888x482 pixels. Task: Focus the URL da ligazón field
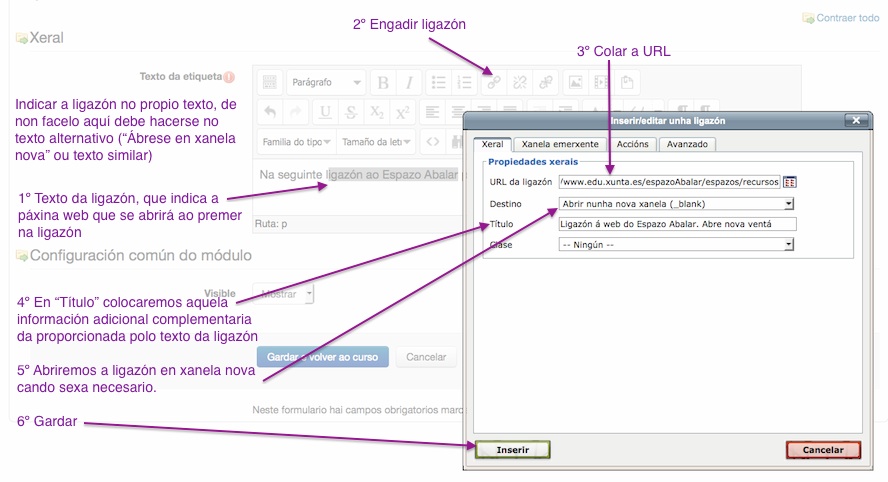click(669, 182)
